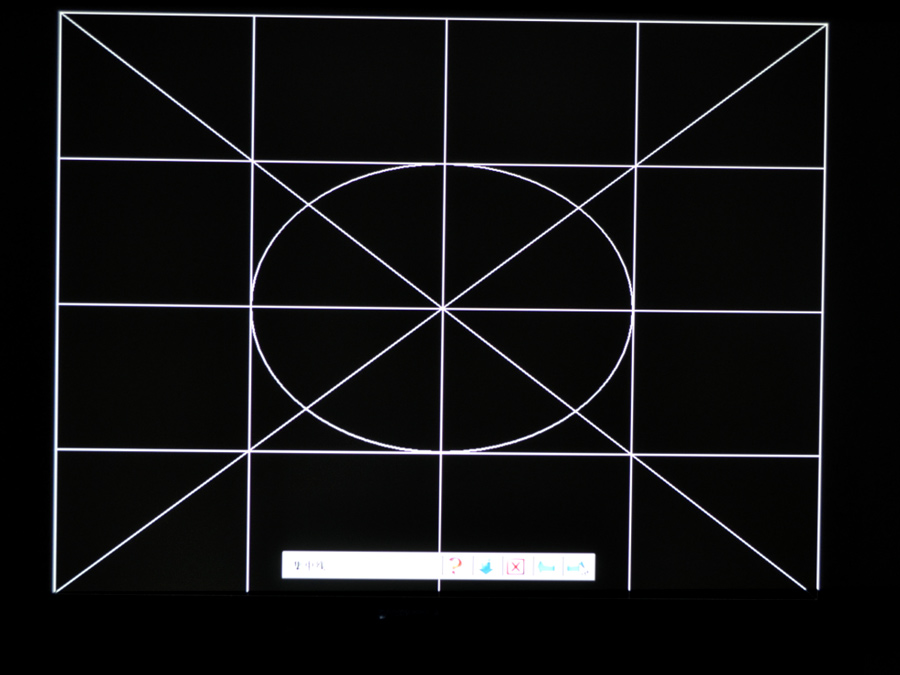Screen dimensions: 900x675
Task: Click the cyan right arrow icon
Action: pyautogui.click(x=577, y=567)
